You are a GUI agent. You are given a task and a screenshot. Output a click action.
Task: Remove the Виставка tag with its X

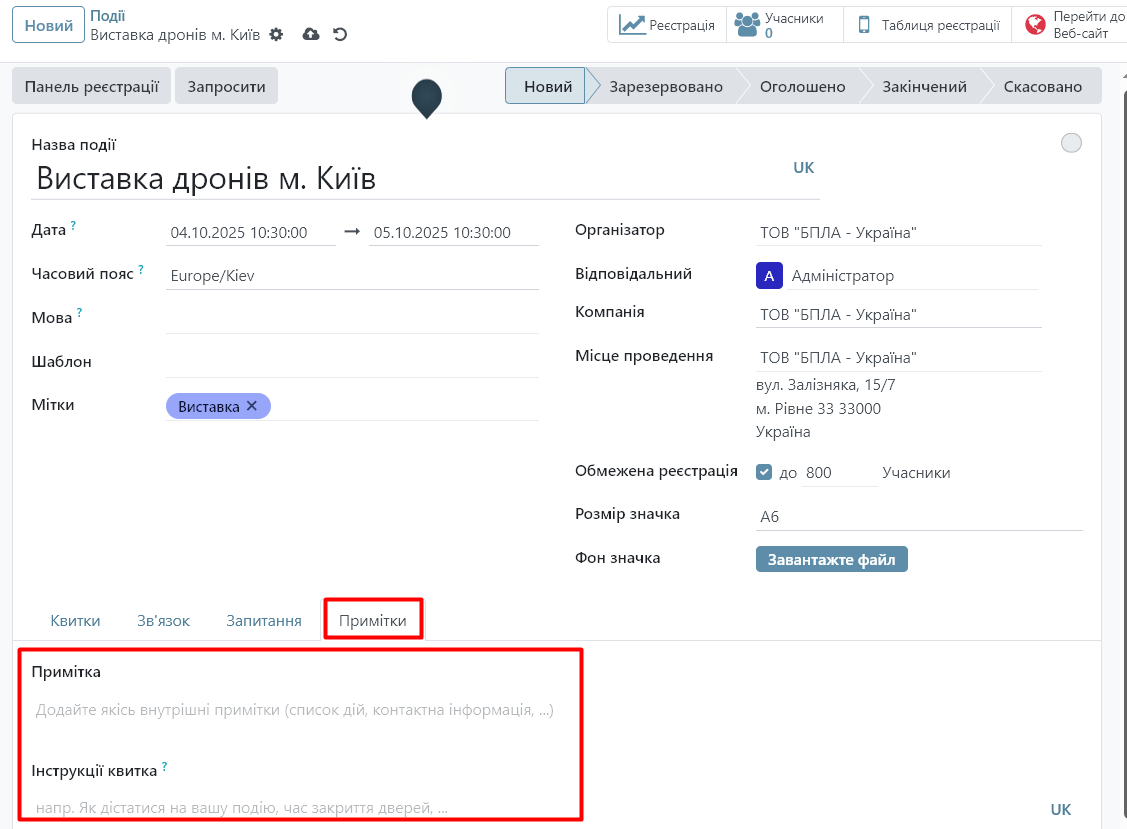click(x=252, y=406)
